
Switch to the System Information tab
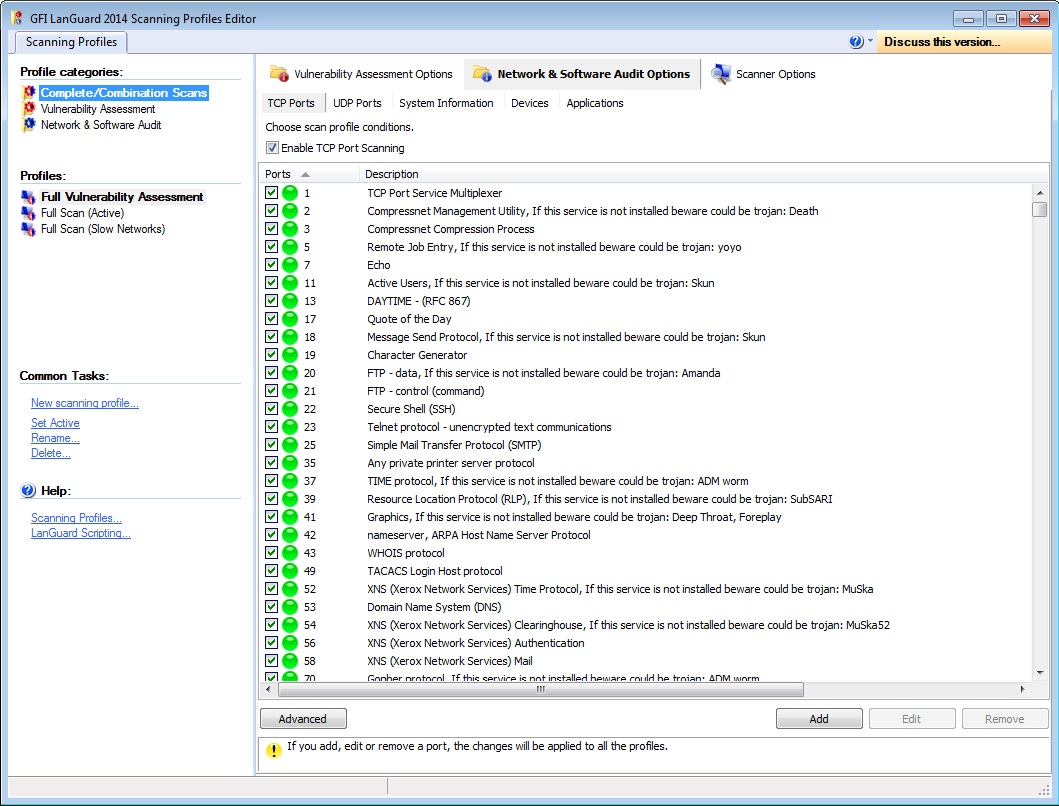446,103
